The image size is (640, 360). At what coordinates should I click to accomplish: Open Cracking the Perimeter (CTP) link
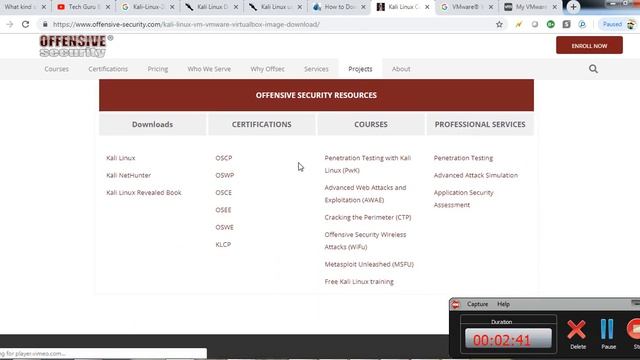368,217
